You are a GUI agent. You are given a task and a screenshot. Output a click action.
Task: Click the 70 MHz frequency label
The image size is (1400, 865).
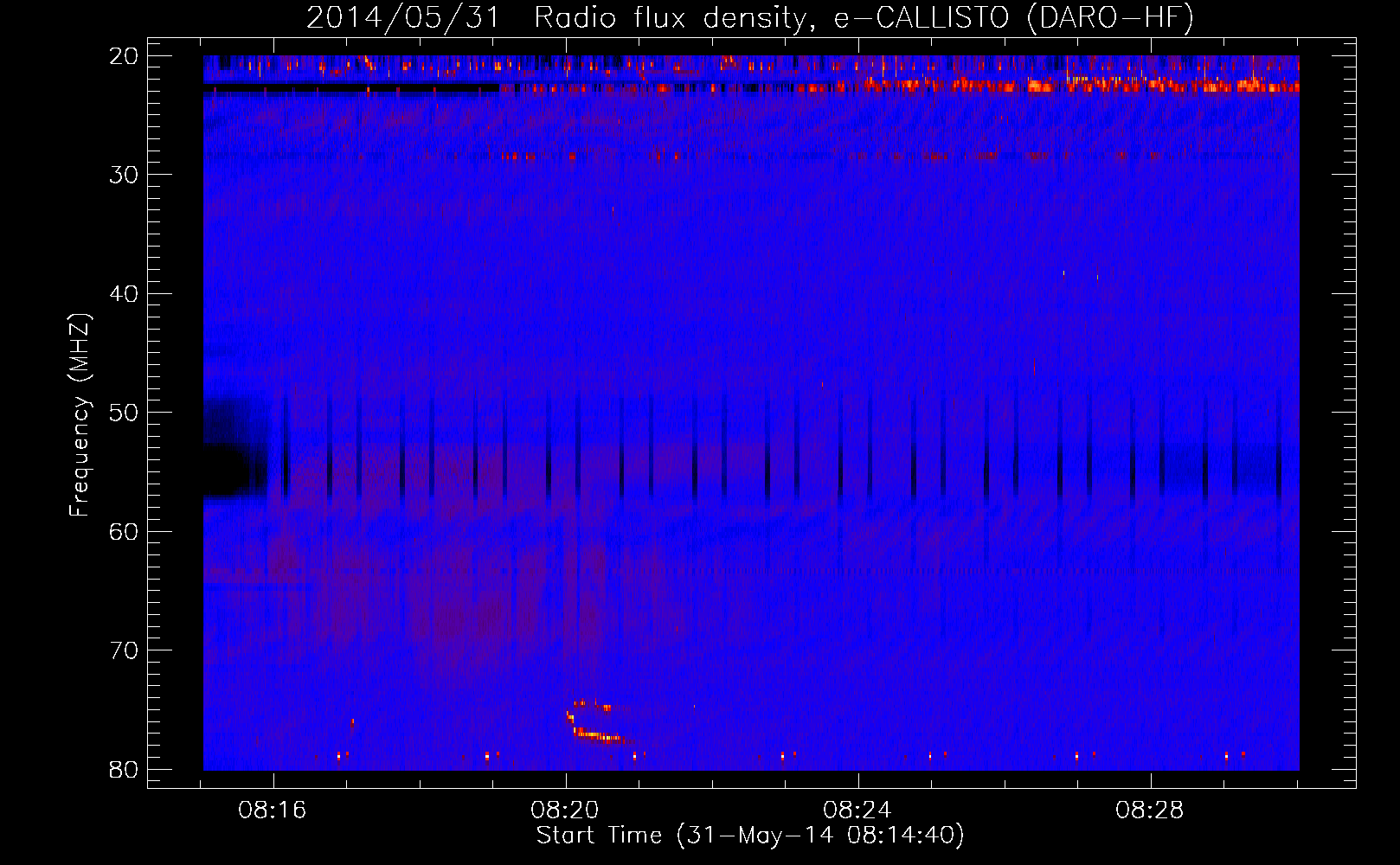coord(124,650)
